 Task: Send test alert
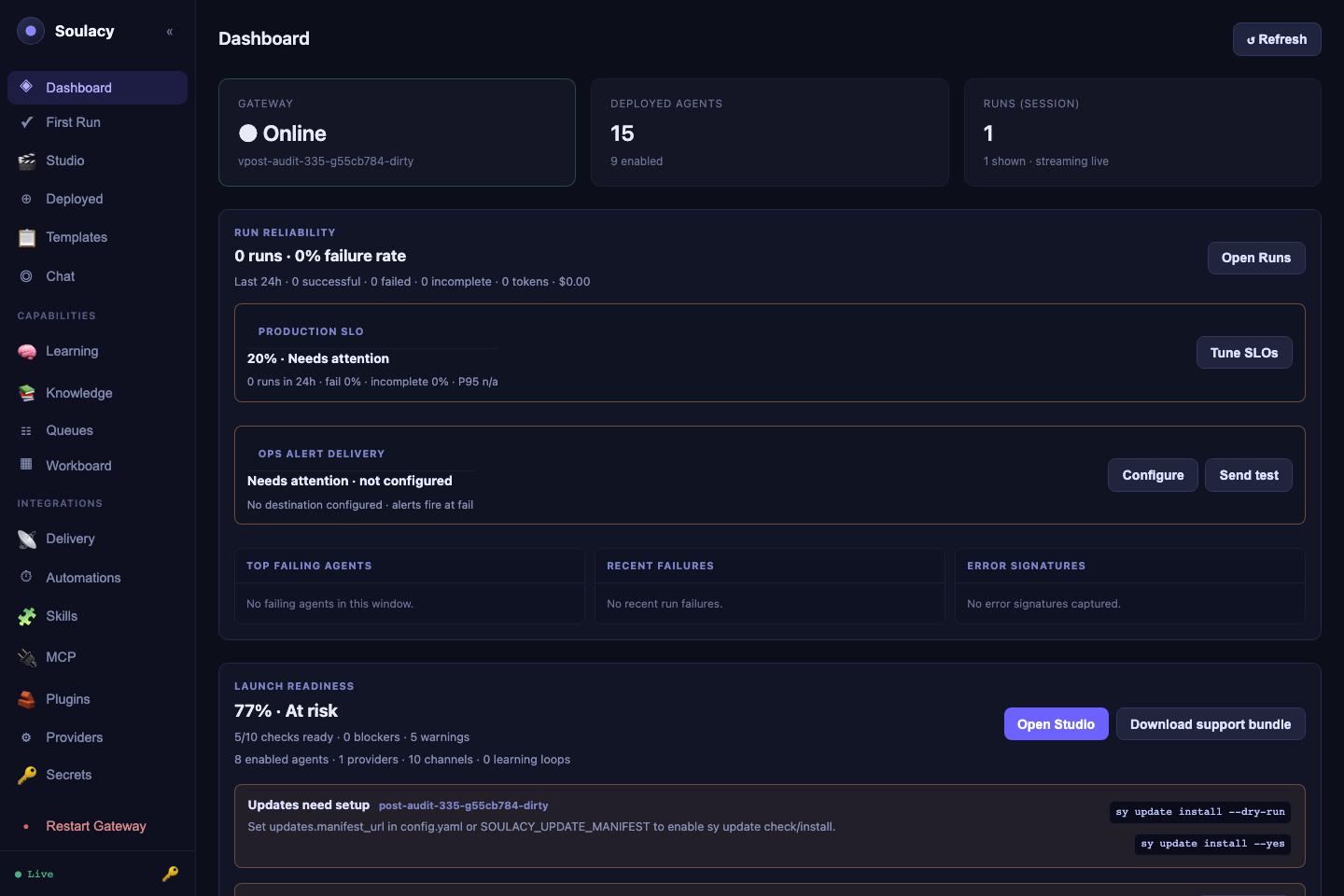(1249, 475)
